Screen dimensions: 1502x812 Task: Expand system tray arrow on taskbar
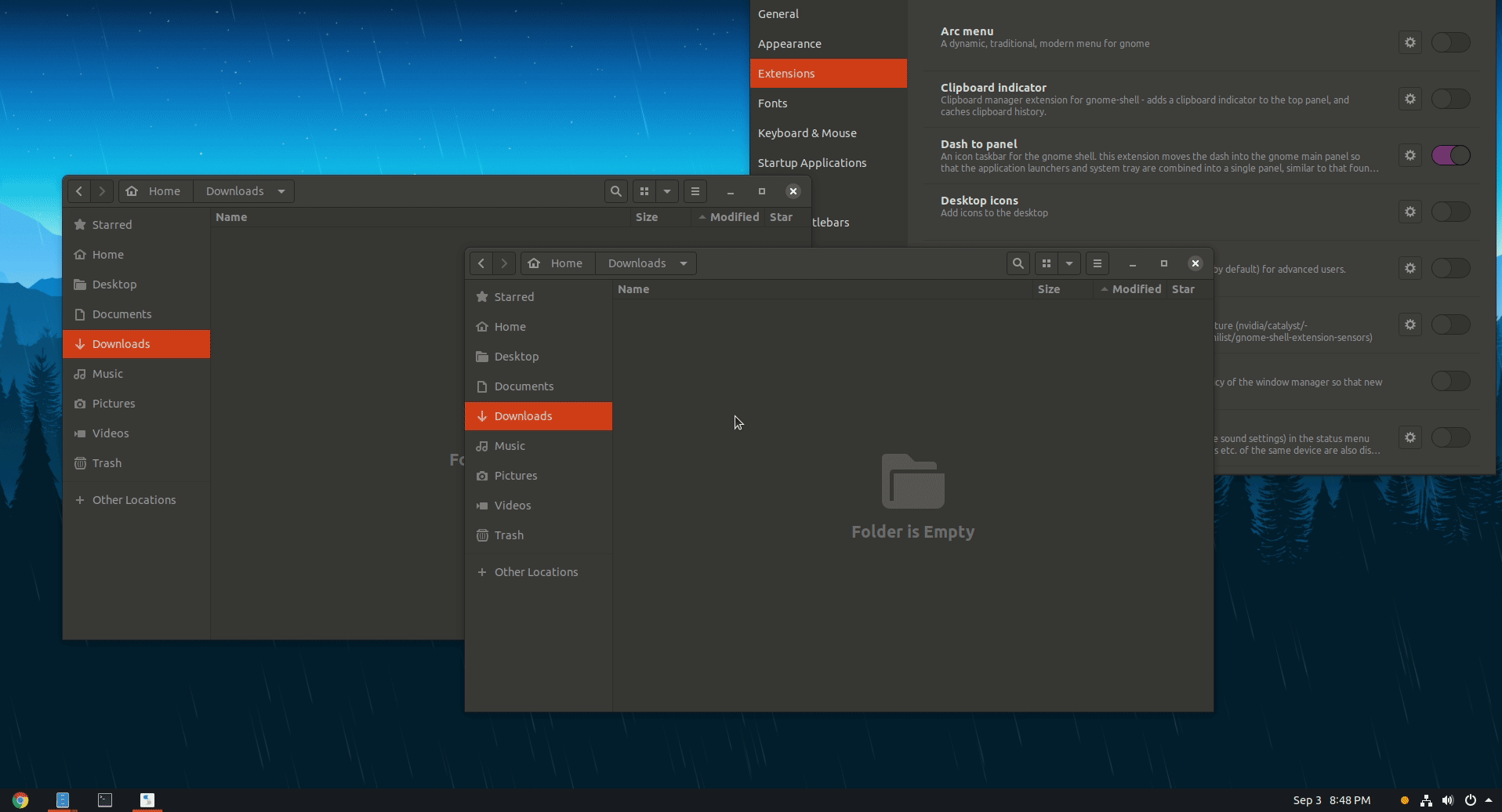pos(1489,800)
